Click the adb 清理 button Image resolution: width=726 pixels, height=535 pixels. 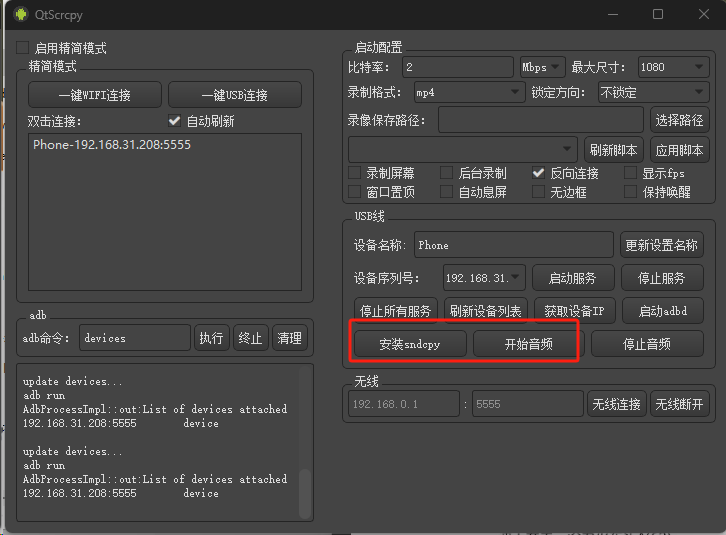289,338
